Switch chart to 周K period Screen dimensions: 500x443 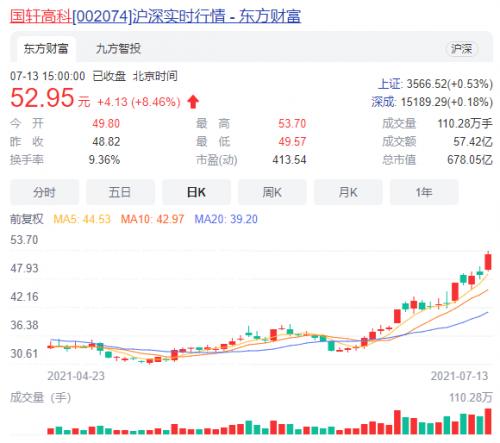(x=272, y=192)
